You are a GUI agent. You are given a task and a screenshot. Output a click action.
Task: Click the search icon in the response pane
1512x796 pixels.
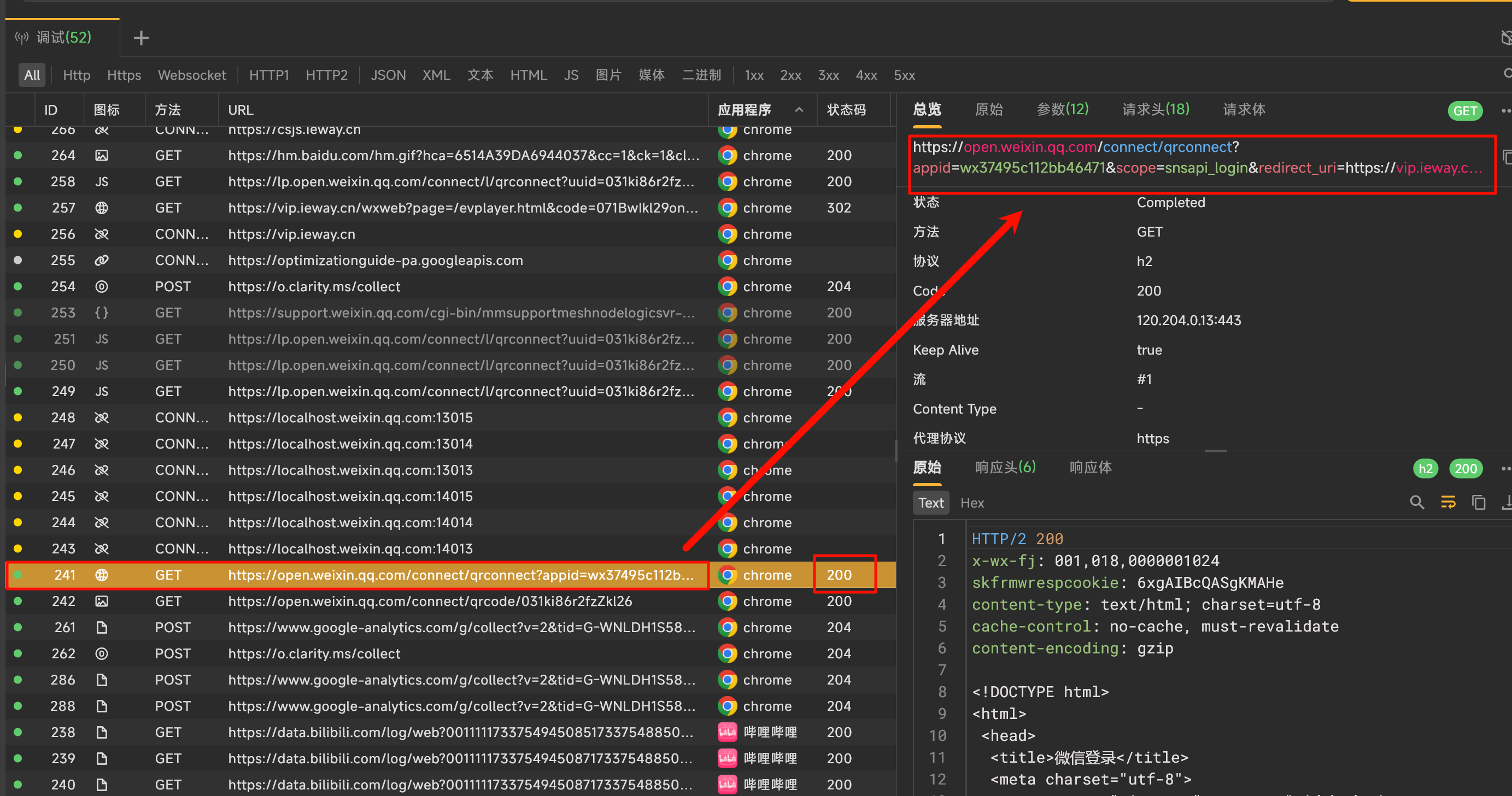(1417, 503)
